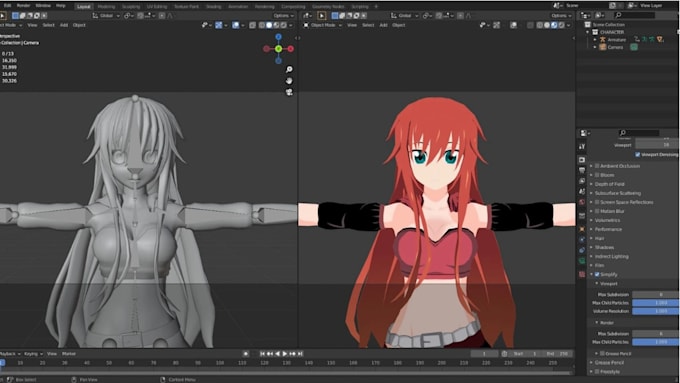Image resolution: width=680 pixels, height=383 pixels.
Task: Click the outliner search field
Action: (x=635, y=16)
